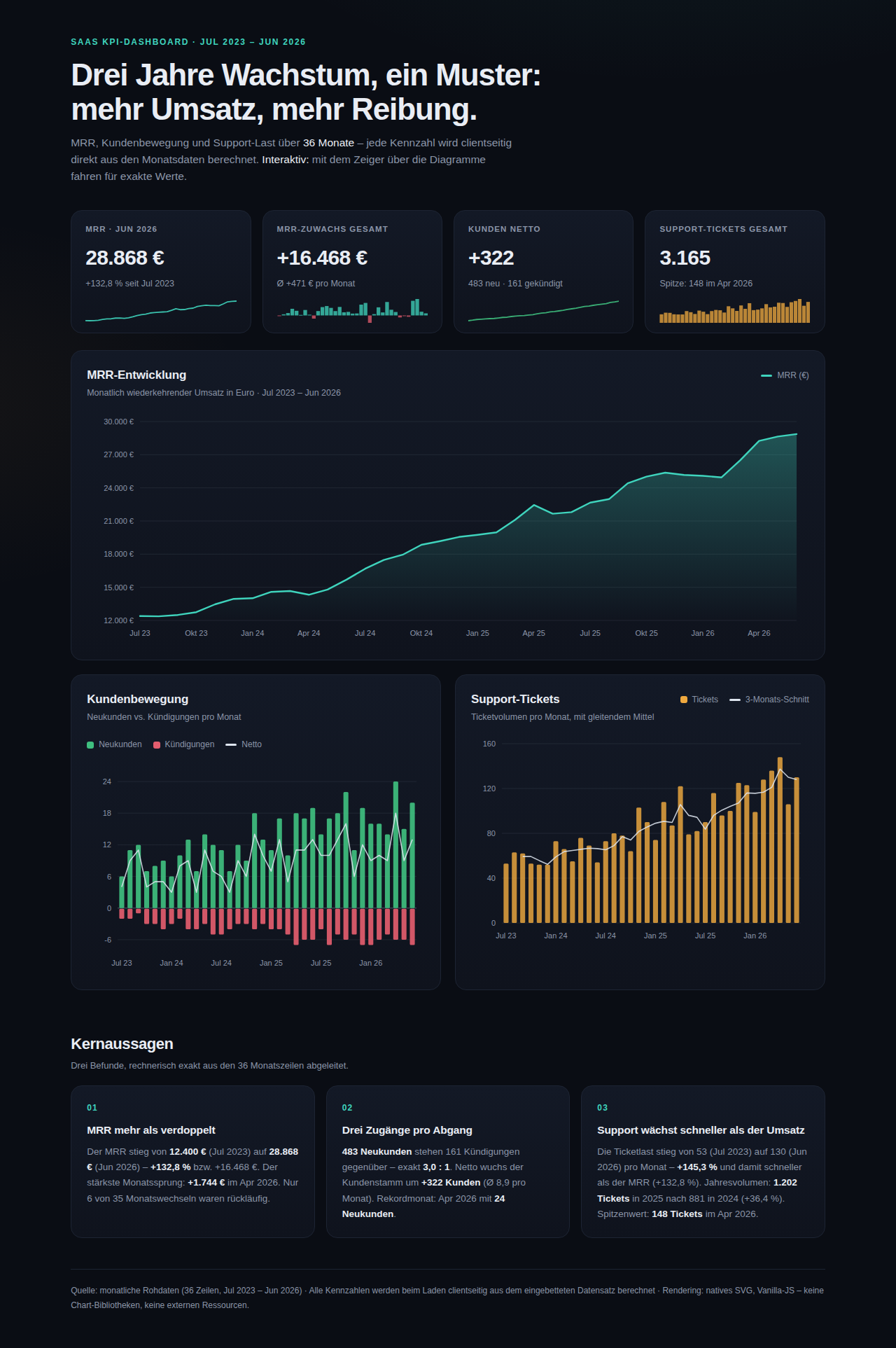This screenshot has height=1348, width=896.
Task: Click the "MRR-Entwicklung" chart heading
Action: 136,375
